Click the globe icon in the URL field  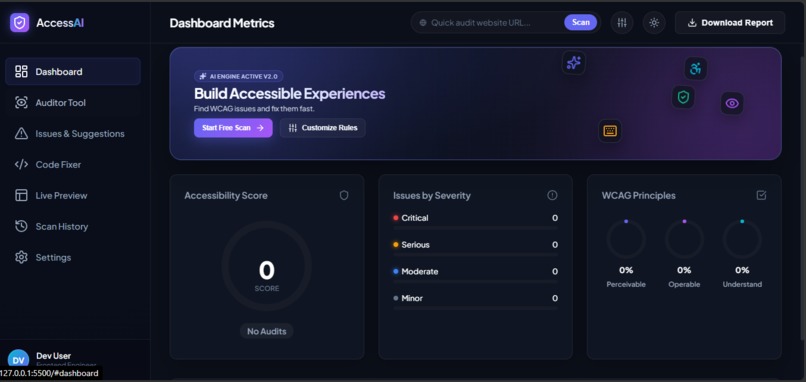pyautogui.click(x=423, y=23)
